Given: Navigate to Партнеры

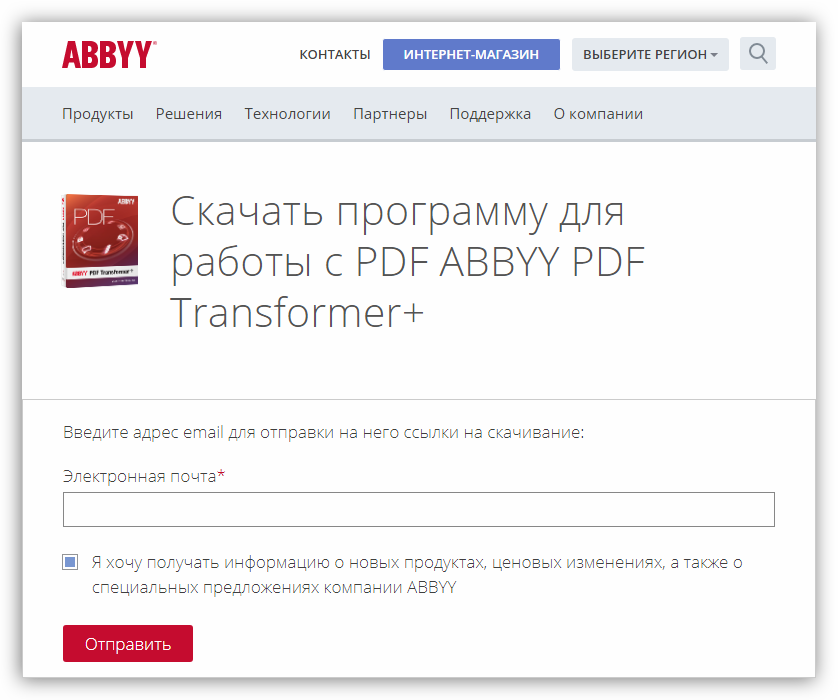Looking at the screenshot, I should click(390, 114).
